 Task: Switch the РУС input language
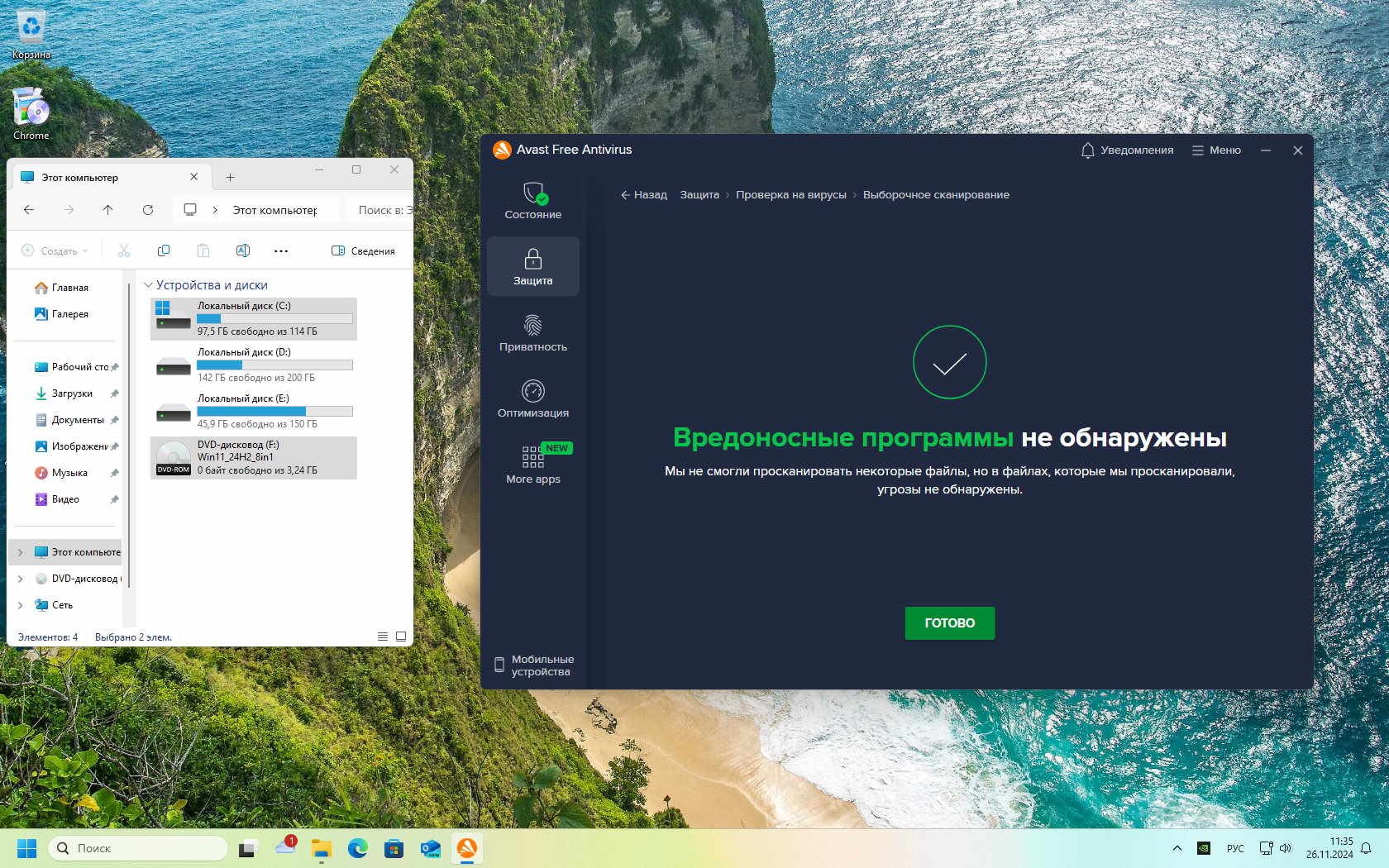(x=1235, y=848)
